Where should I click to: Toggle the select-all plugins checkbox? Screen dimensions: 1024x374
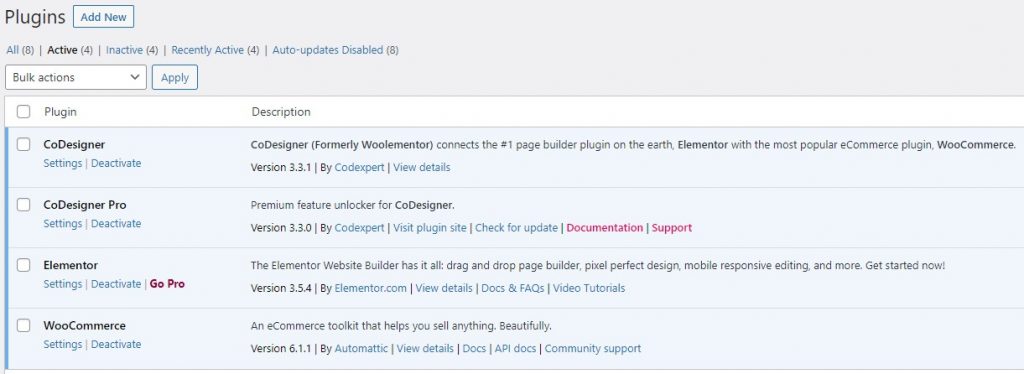[24, 112]
